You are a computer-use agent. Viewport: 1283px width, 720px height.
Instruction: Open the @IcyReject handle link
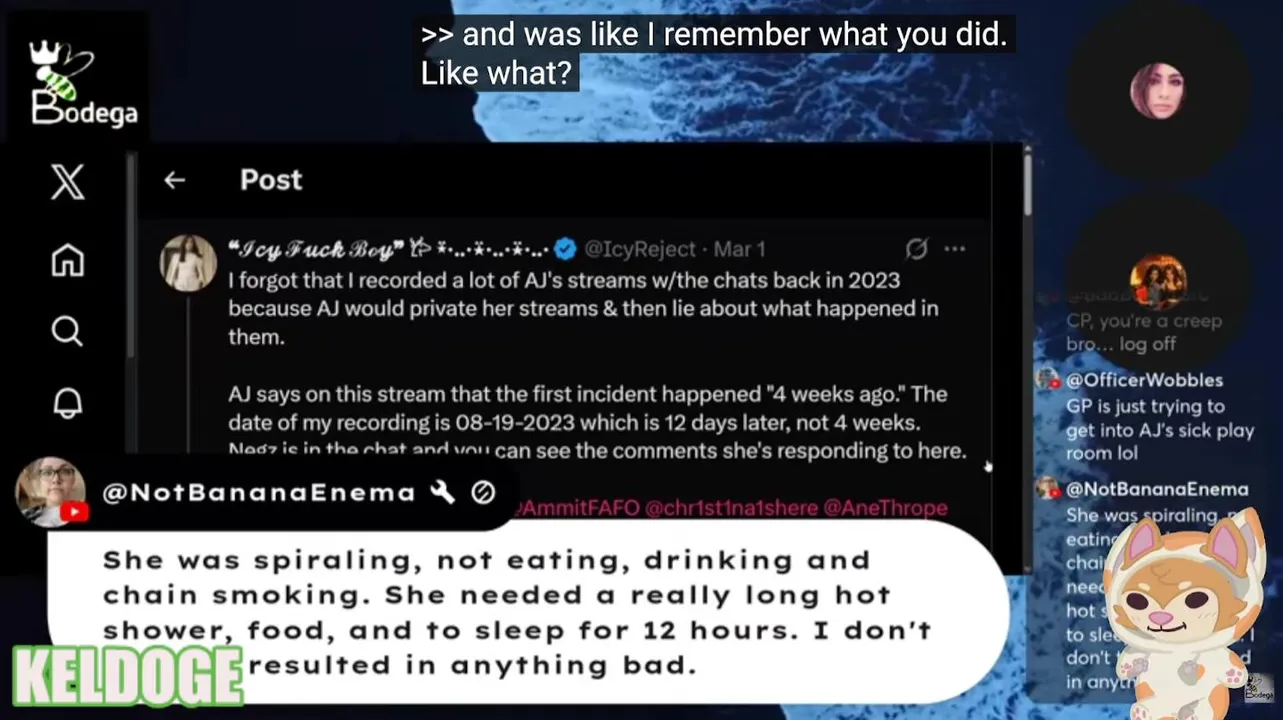pyautogui.click(x=638, y=248)
